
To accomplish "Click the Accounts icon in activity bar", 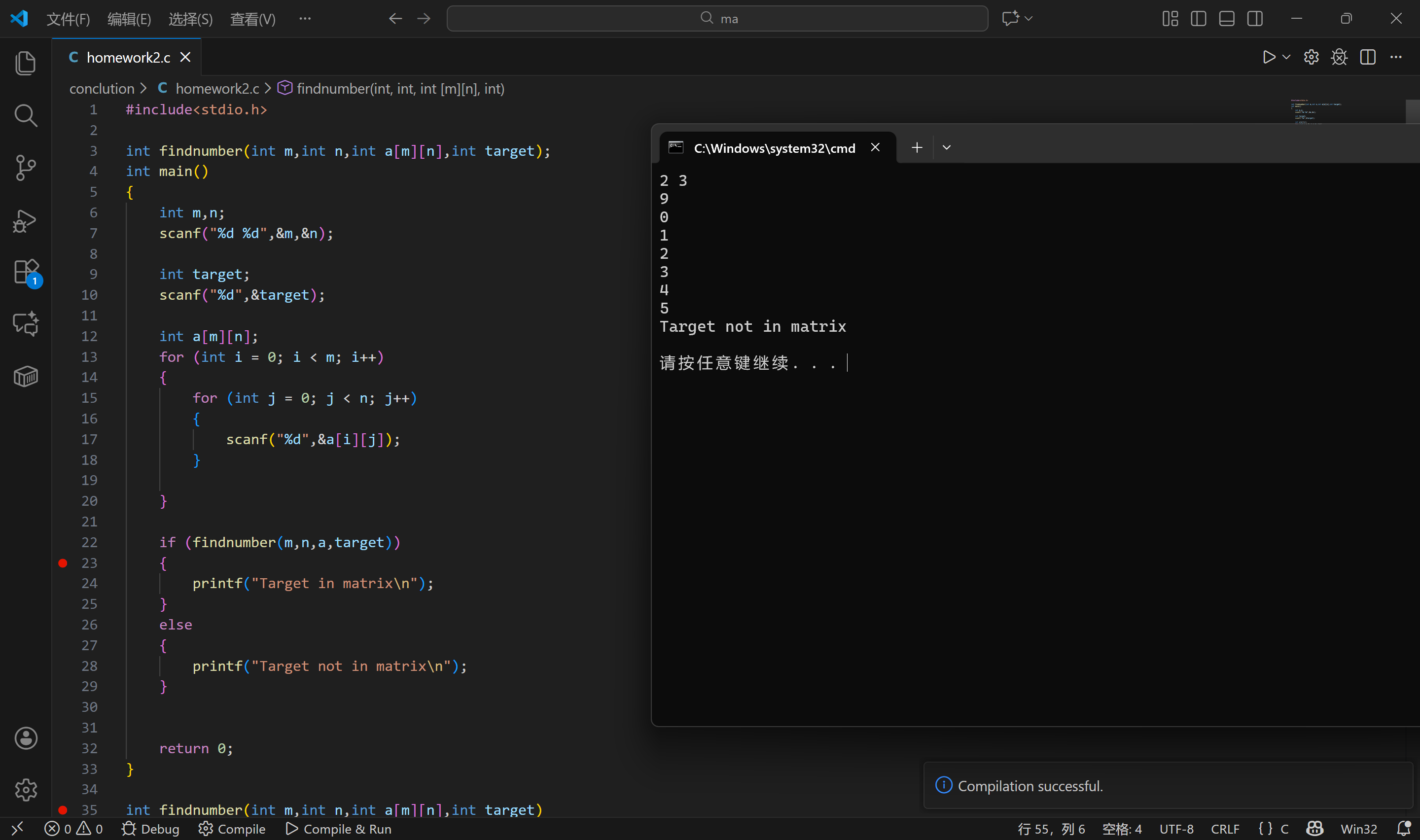I will pyautogui.click(x=26, y=738).
